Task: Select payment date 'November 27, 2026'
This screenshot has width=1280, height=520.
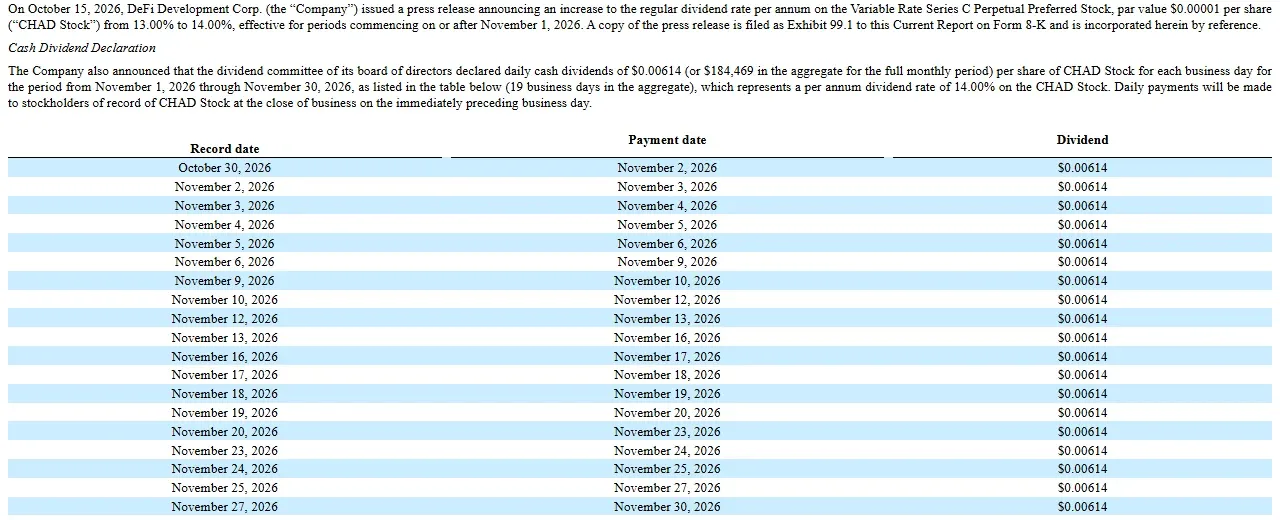Action: 667,488
